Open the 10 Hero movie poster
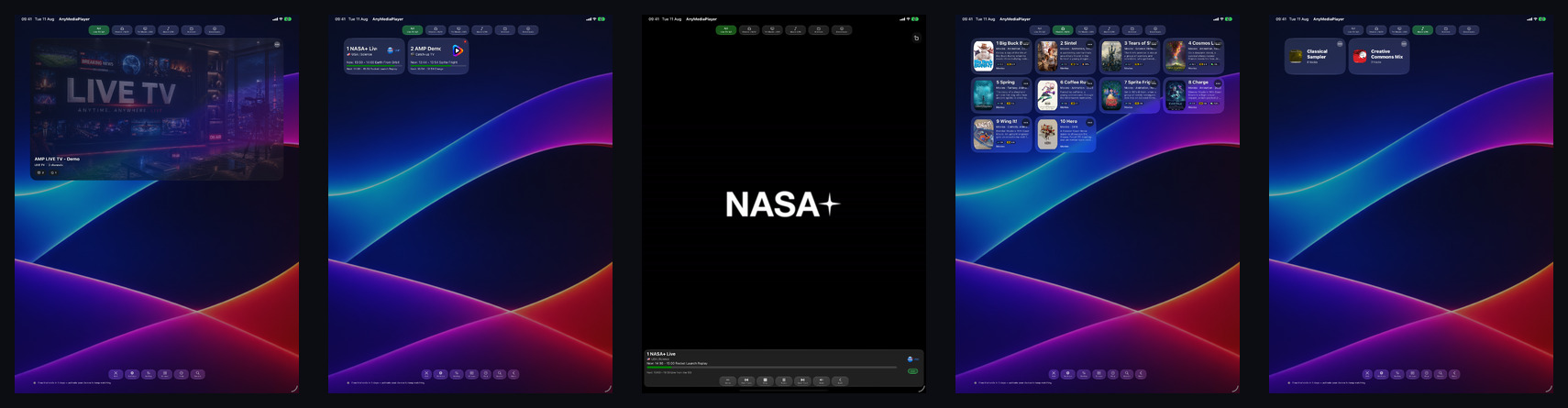1568x408 pixels. [x=1047, y=135]
